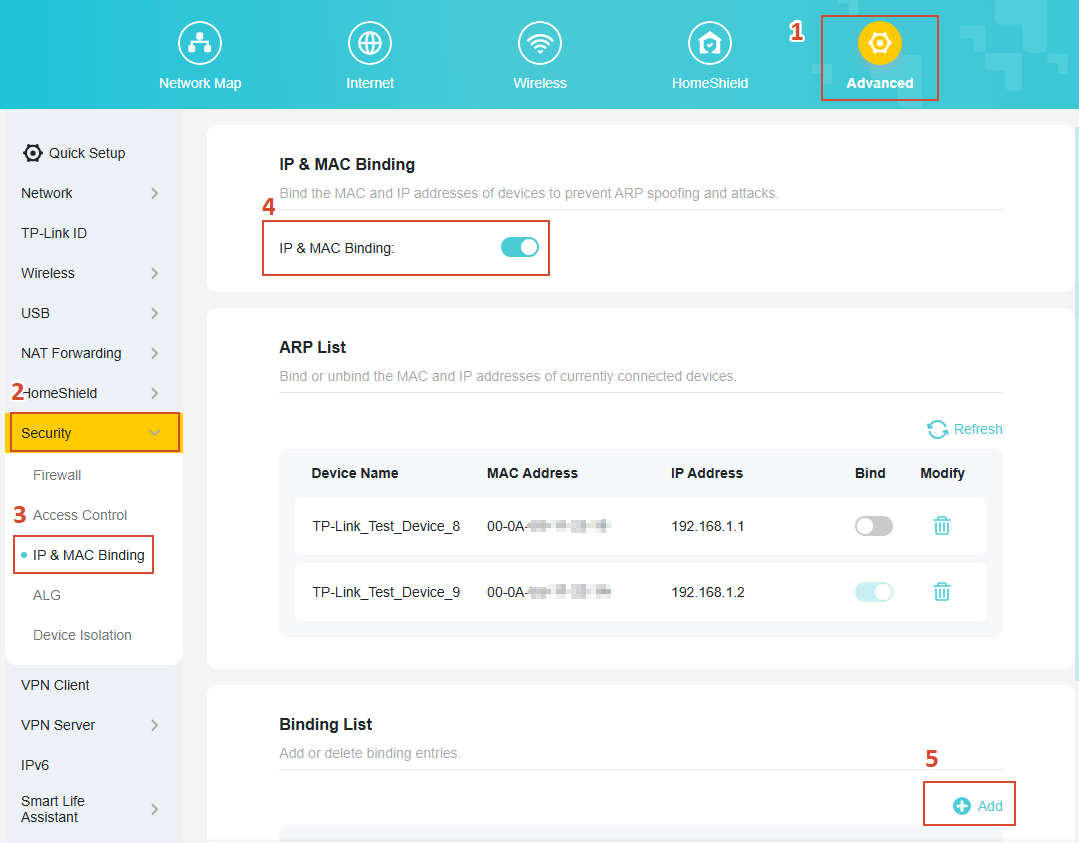Viewport: 1079px width, 843px height.
Task: Click the VPN Server label
Action: 58,725
